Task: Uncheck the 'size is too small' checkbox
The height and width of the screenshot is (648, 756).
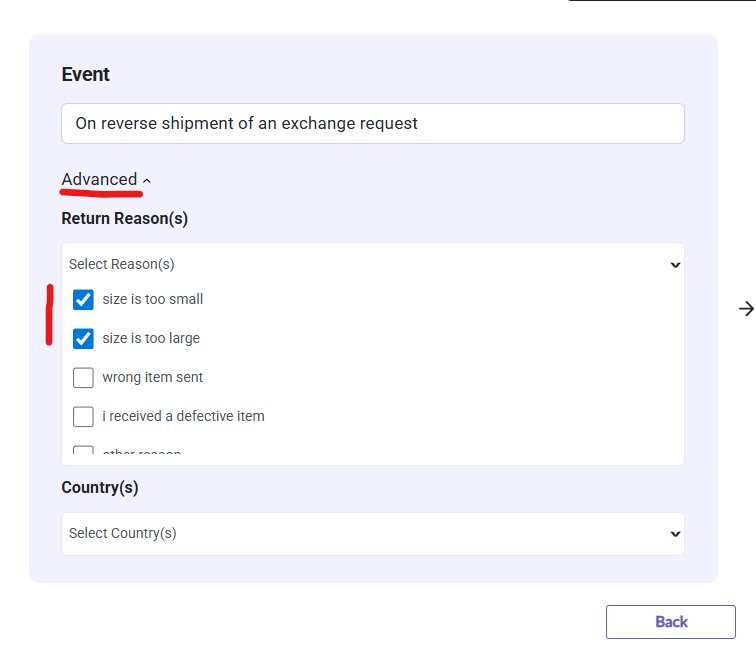Action: click(83, 300)
